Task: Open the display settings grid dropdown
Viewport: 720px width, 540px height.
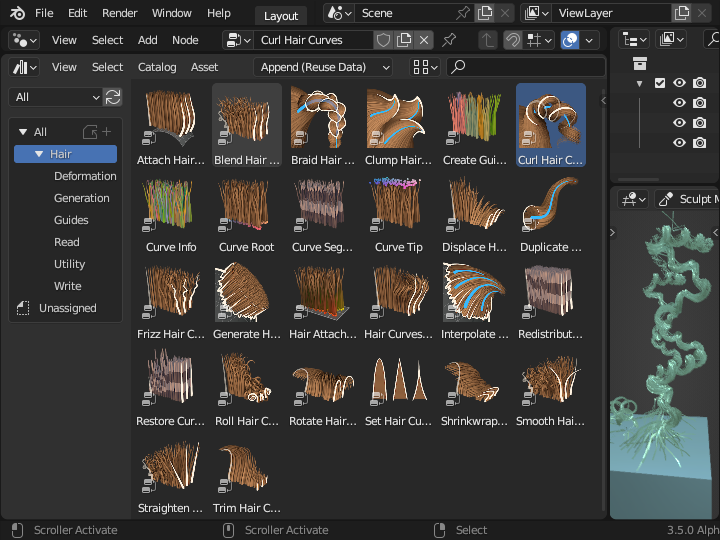Action: pyautogui.click(x=425, y=68)
